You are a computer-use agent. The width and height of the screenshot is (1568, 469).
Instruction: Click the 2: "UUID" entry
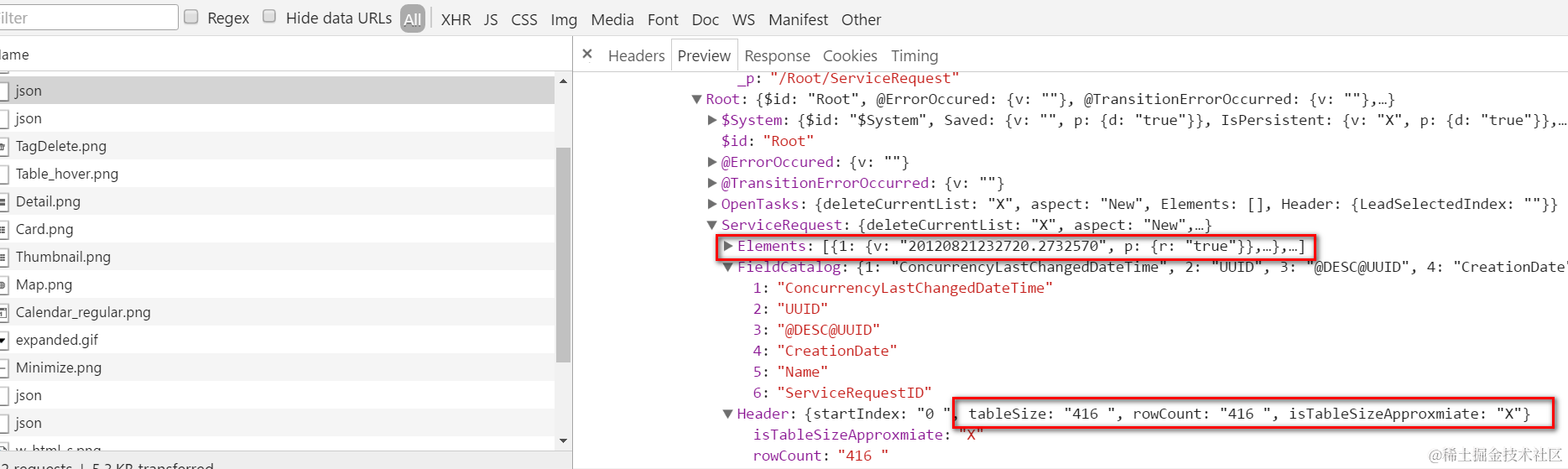pos(790,309)
